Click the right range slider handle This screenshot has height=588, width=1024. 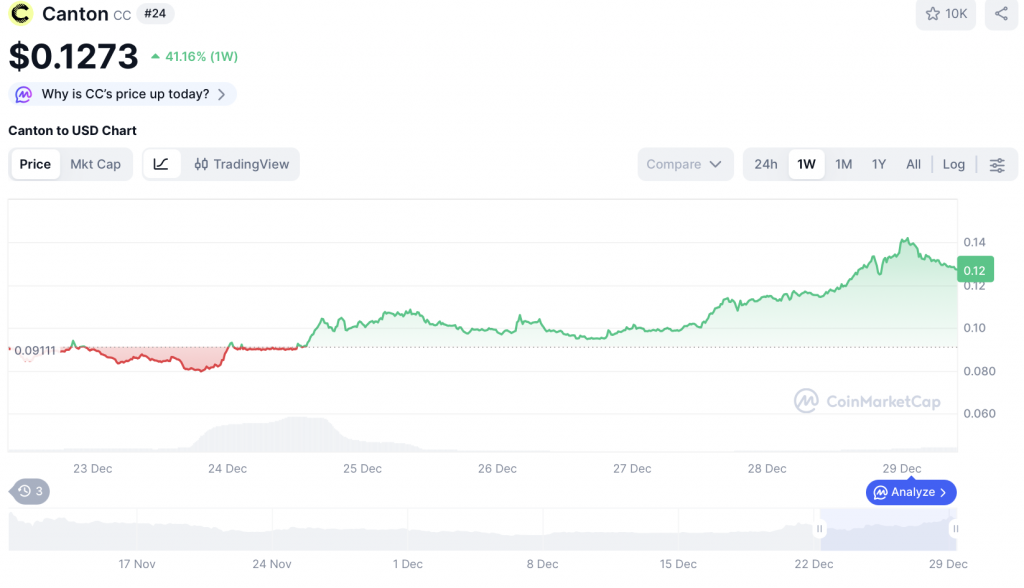tap(955, 529)
